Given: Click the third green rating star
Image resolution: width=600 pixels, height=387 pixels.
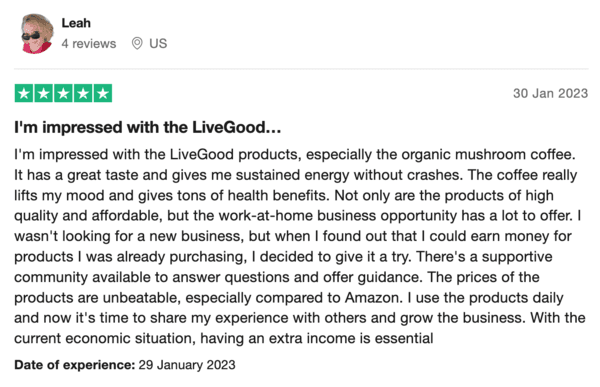Looking at the screenshot, I should 64,93.
